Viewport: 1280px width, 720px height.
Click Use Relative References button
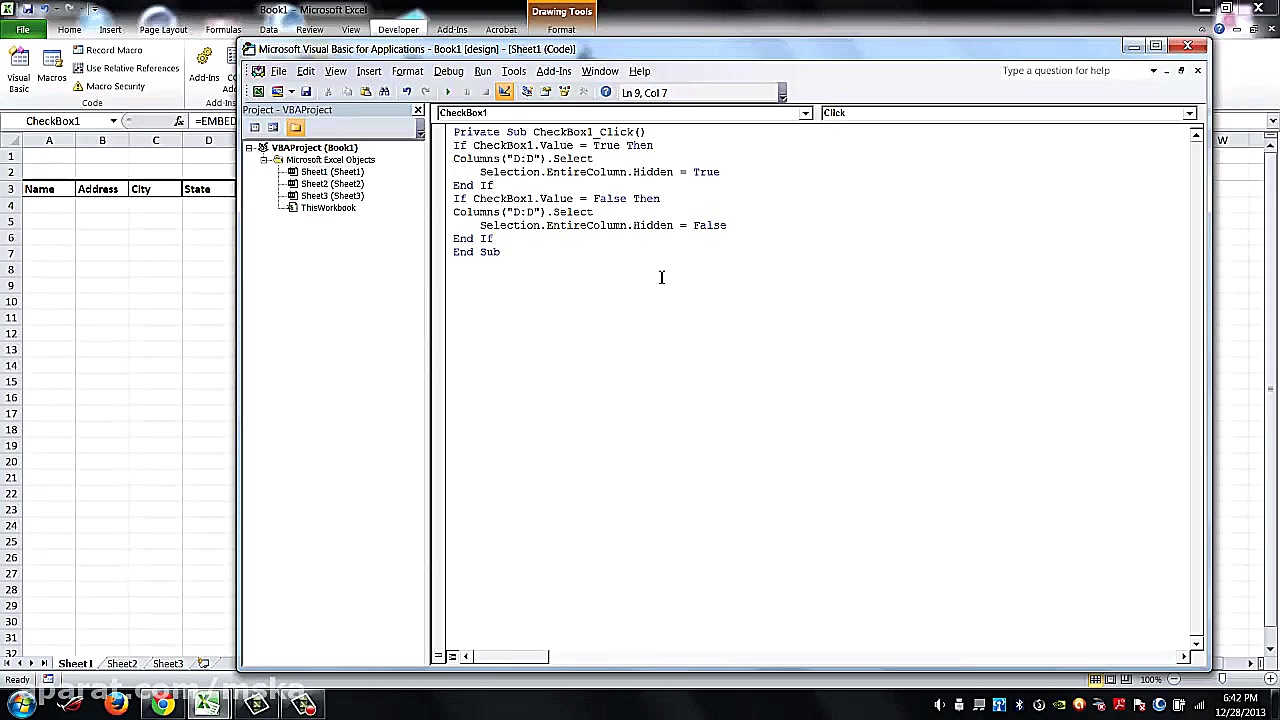point(126,68)
